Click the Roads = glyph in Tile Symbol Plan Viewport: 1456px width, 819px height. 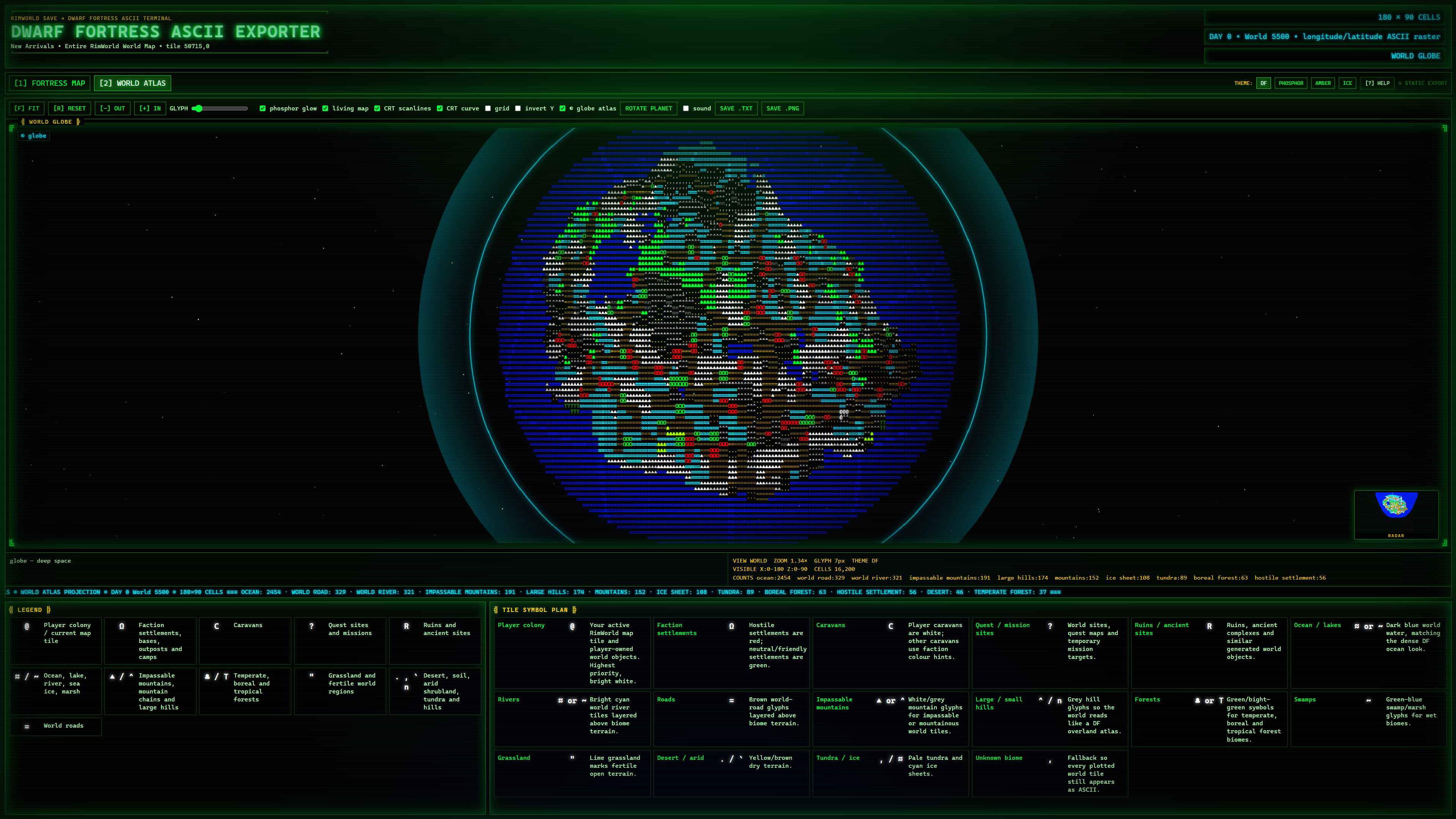(x=731, y=700)
